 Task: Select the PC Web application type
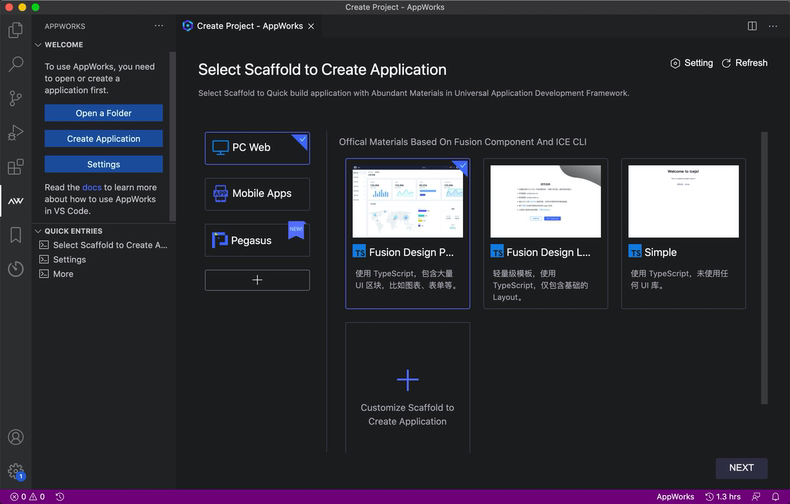coord(257,148)
